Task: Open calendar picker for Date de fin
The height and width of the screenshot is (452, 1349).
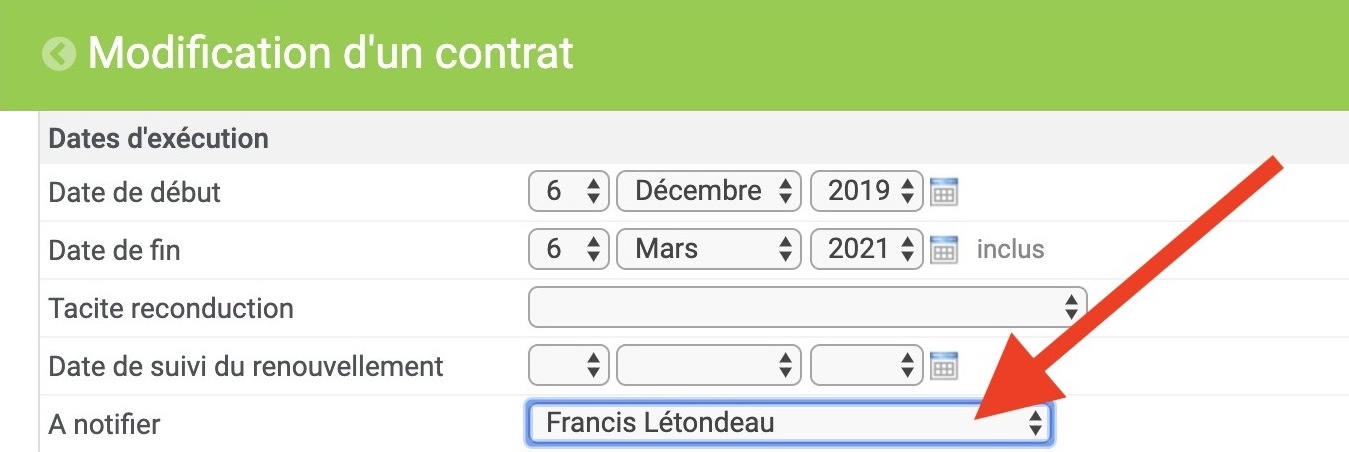Action: click(944, 249)
